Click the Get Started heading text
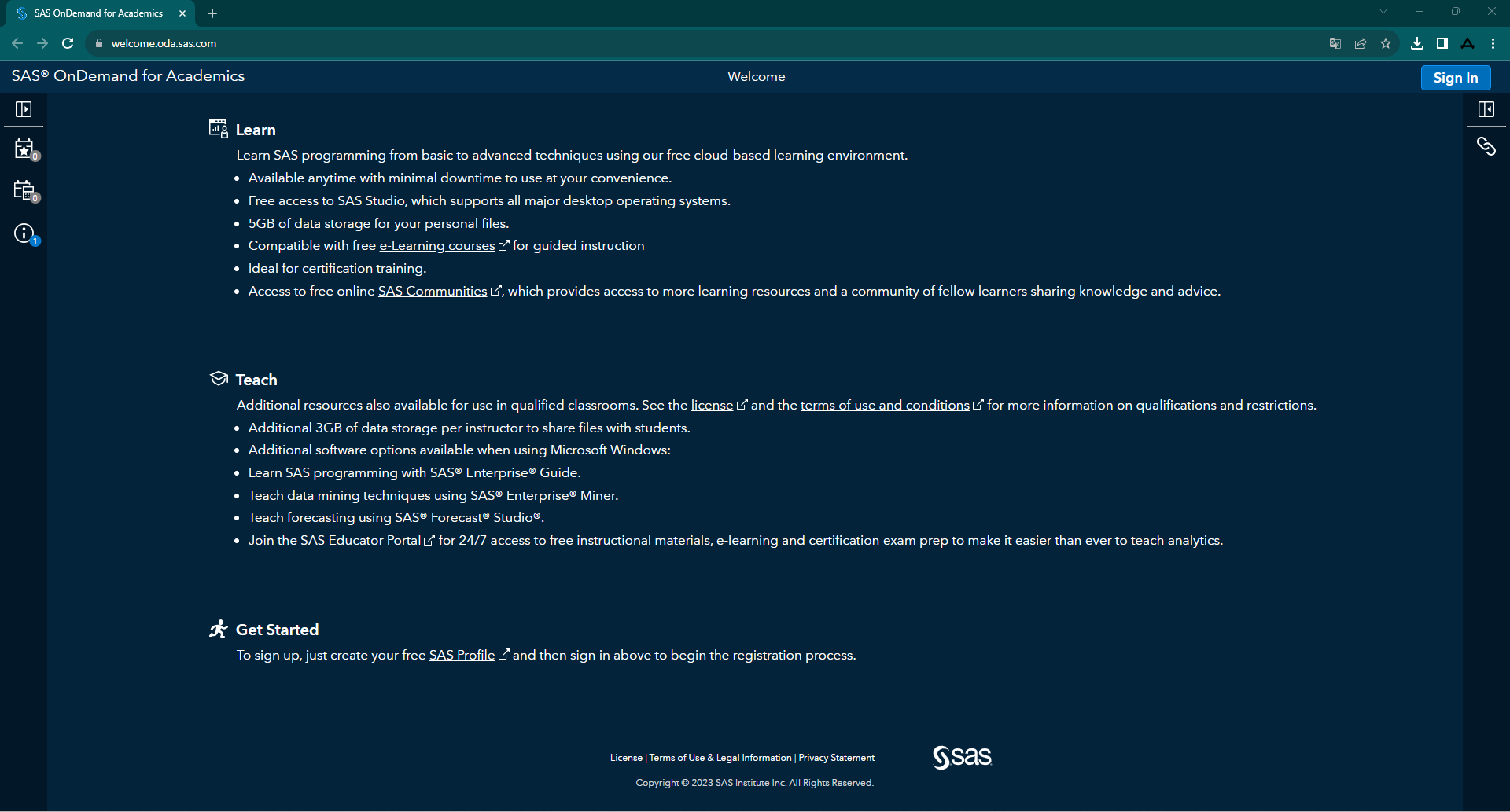The image size is (1510, 812). tap(277, 630)
